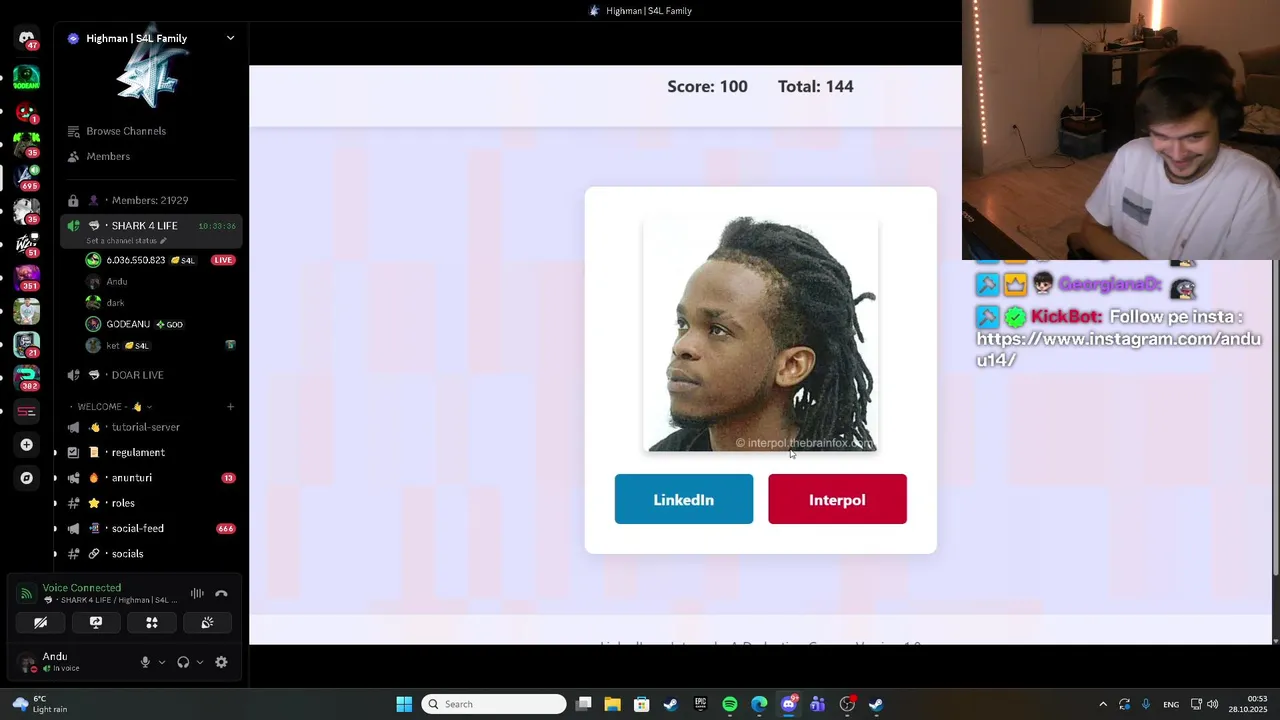The width and height of the screenshot is (1280, 720).
Task: Open Microsoft Teams from taskbar
Action: pyautogui.click(x=818, y=704)
